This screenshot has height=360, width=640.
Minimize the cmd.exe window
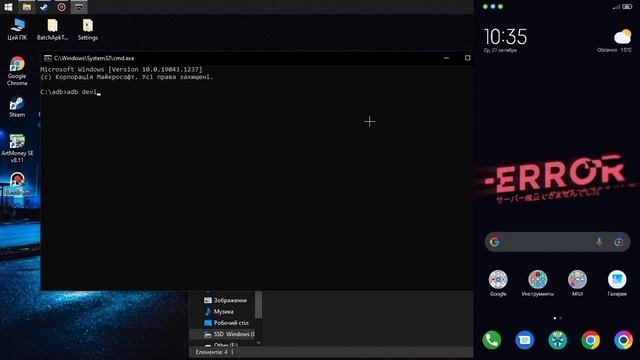(447, 58)
